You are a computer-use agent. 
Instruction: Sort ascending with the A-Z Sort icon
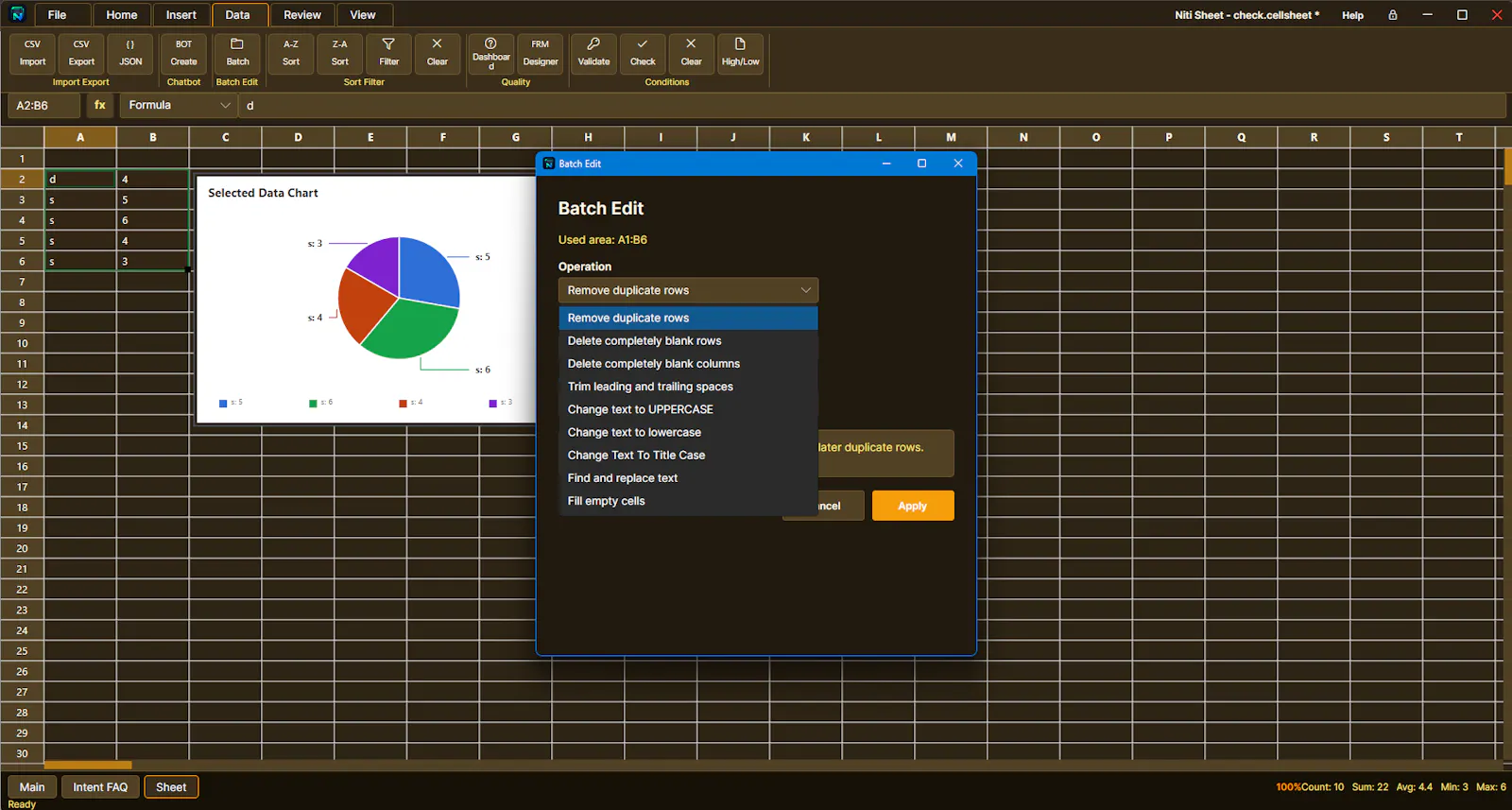pos(291,53)
